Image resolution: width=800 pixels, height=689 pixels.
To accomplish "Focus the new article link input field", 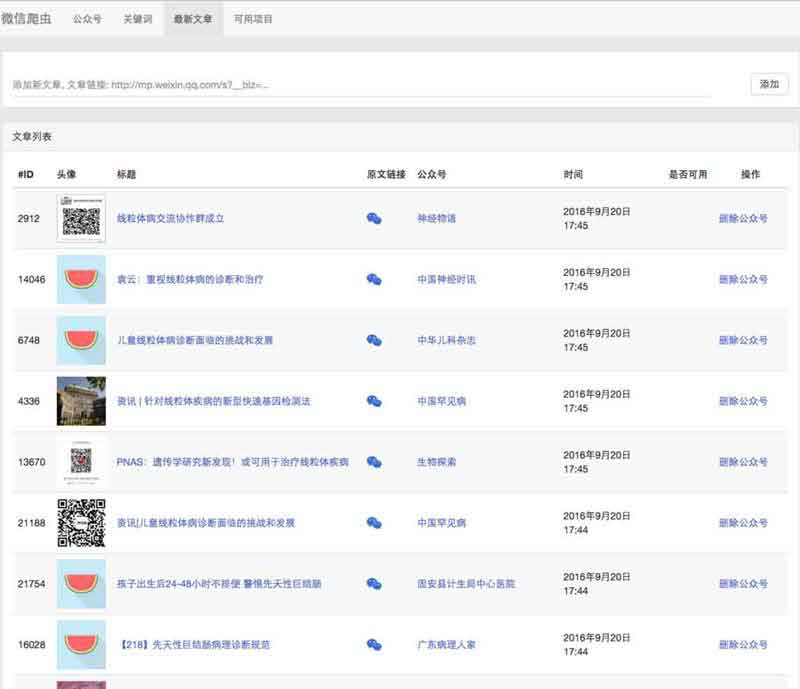I will click(360, 85).
